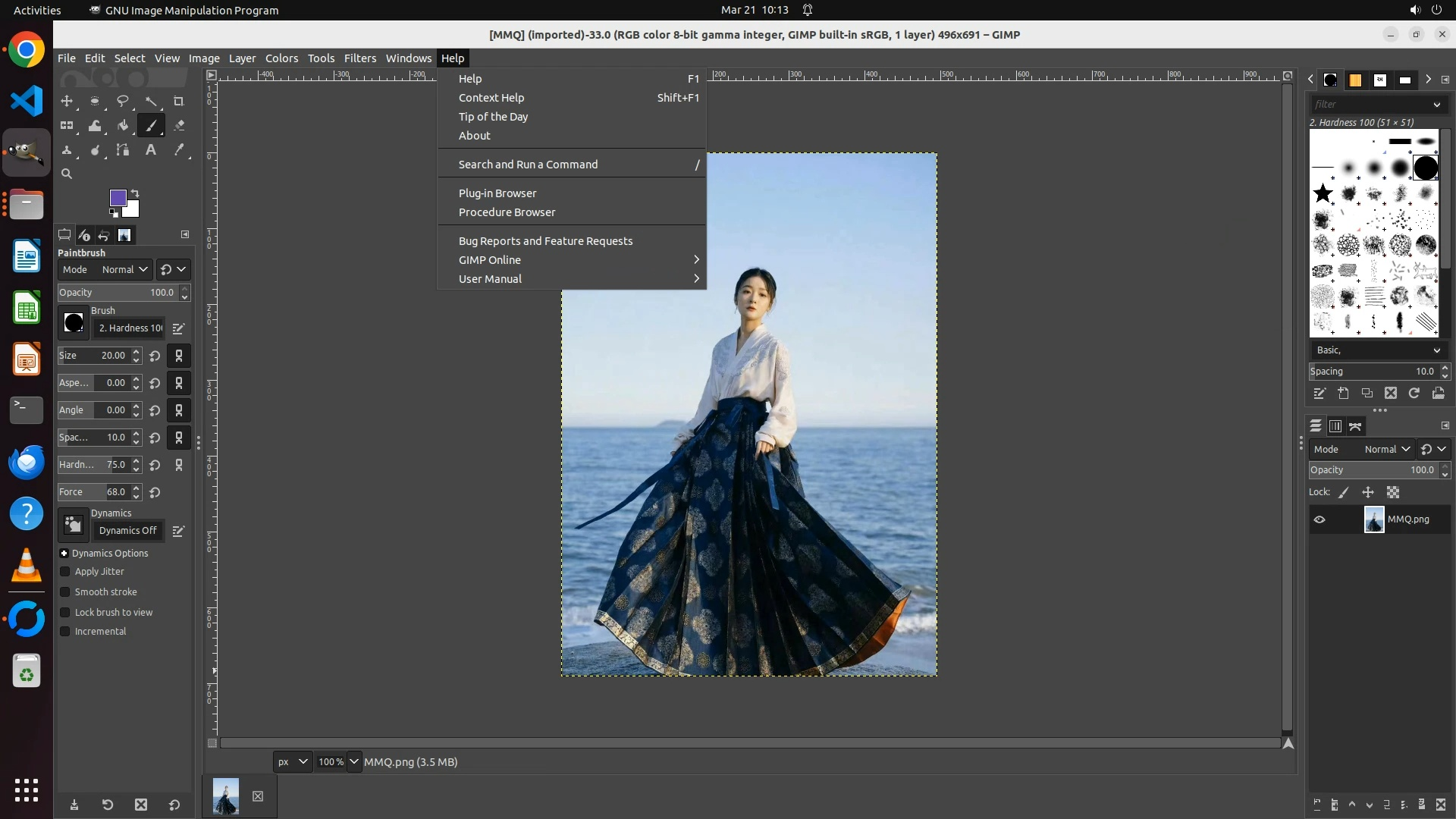The image size is (1456, 819).
Task: Open the zoom percentage dropdown in status bar
Action: pos(354,762)
